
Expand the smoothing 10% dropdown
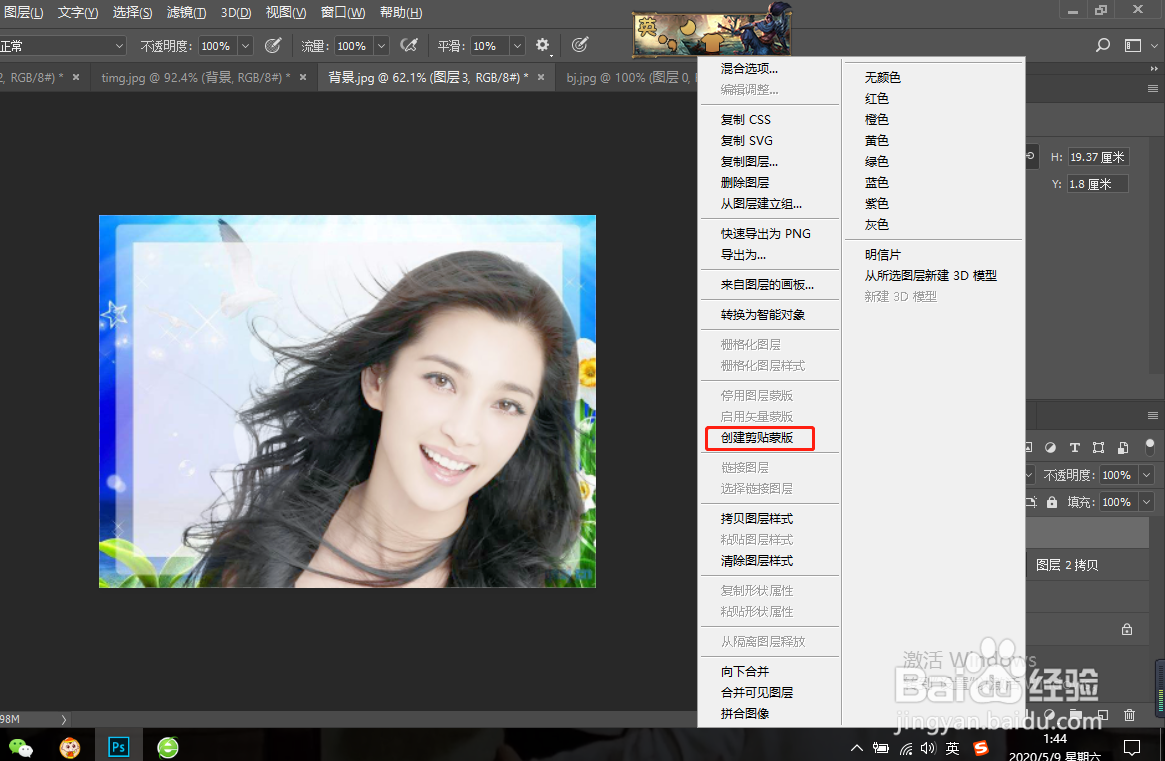[517, 46]
